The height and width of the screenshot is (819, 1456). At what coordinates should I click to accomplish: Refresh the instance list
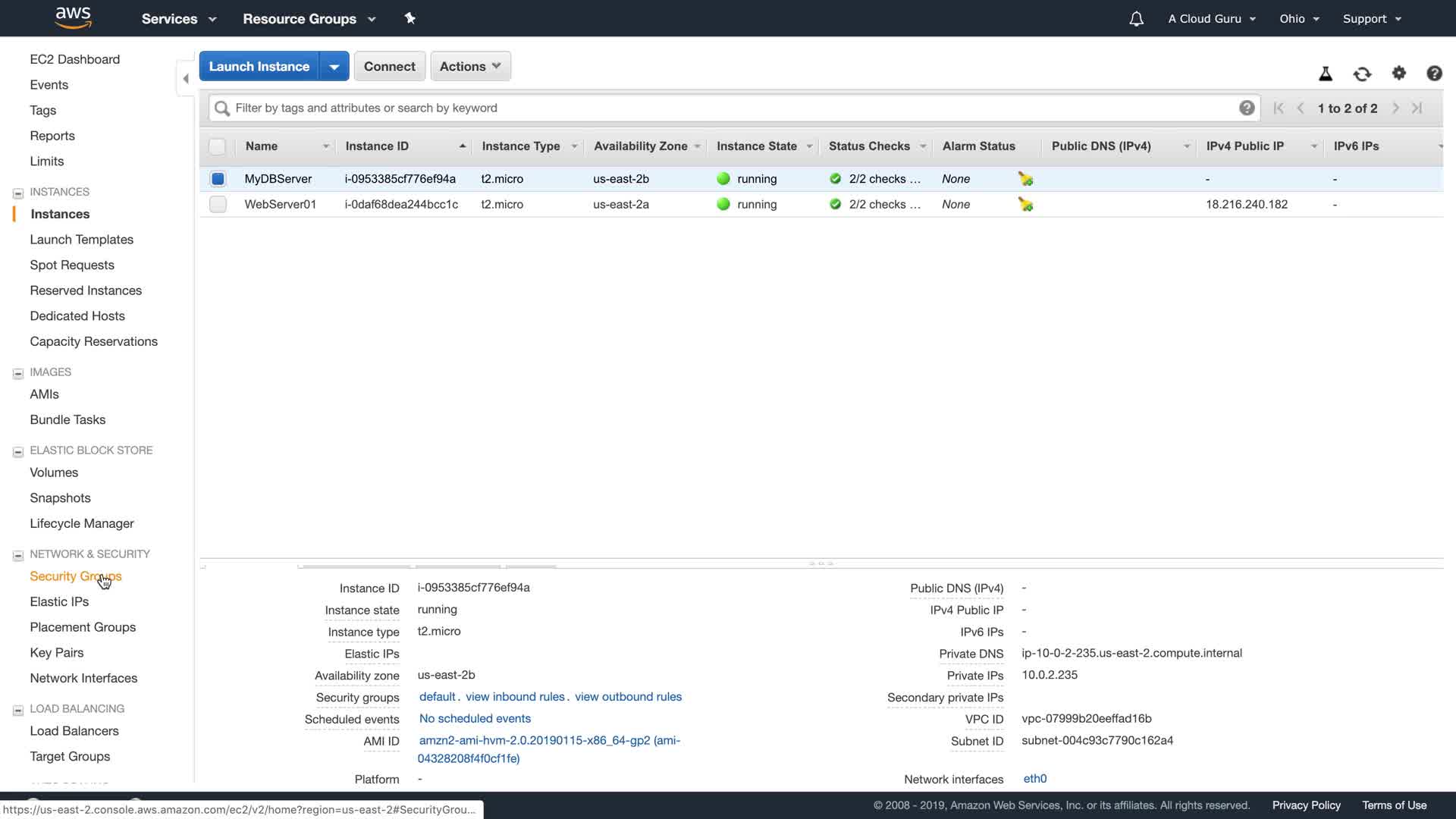pos(1362,74)
